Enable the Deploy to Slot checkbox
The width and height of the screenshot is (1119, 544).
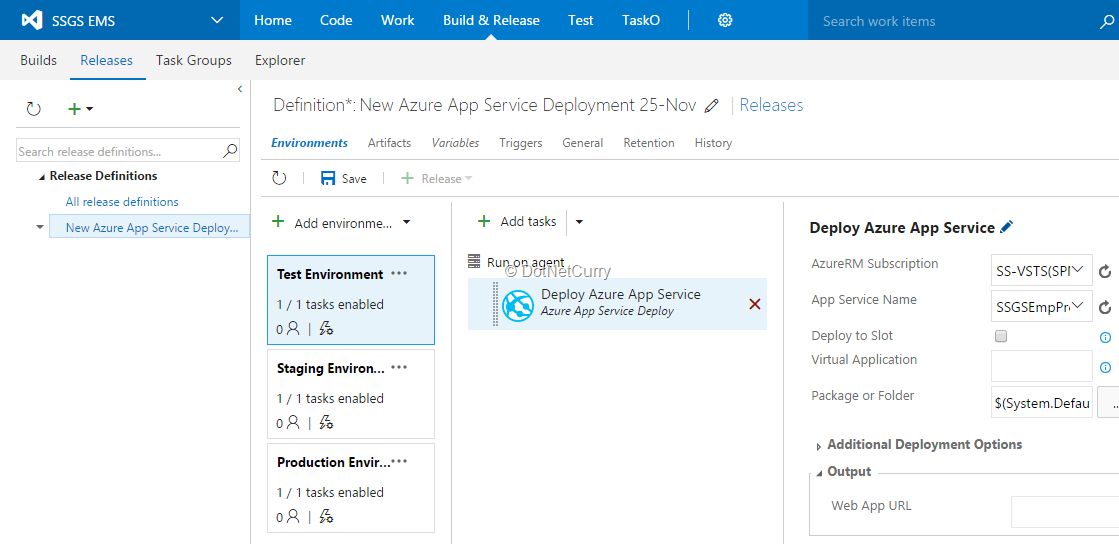click(x=1001, y=336)
